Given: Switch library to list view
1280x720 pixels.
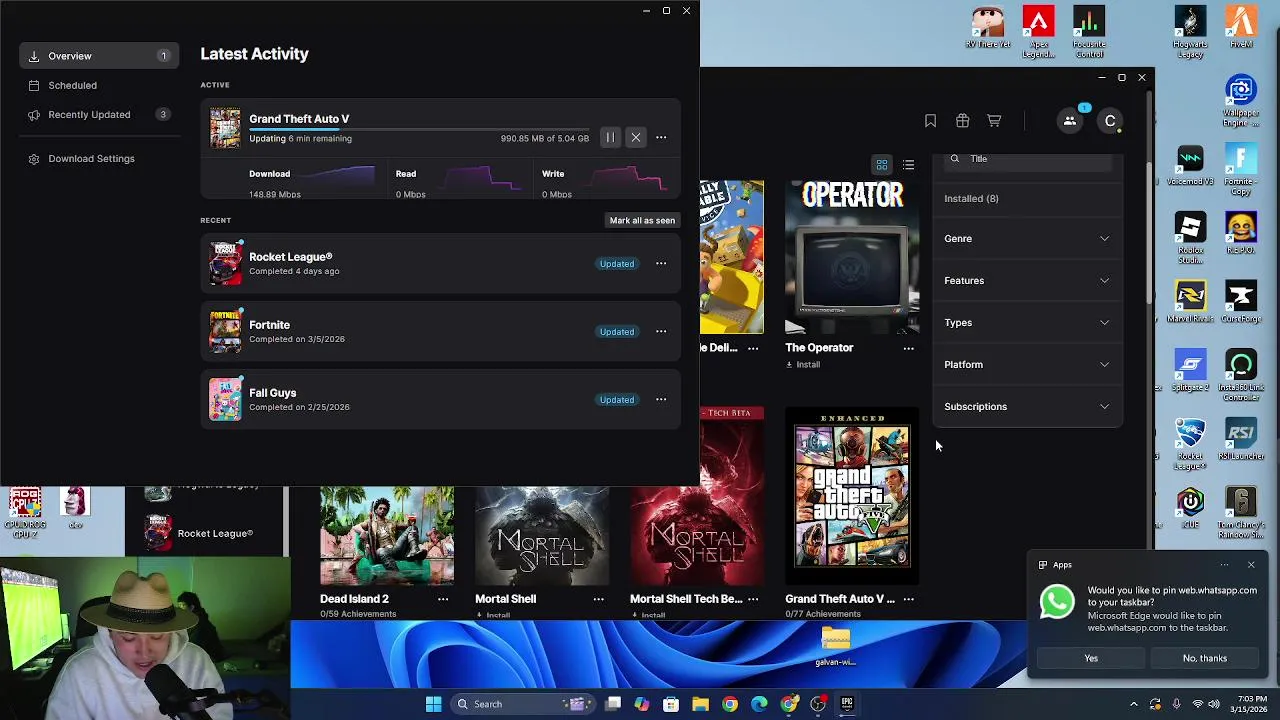Looking at the screenshot, I should click(x=908, y=165).
